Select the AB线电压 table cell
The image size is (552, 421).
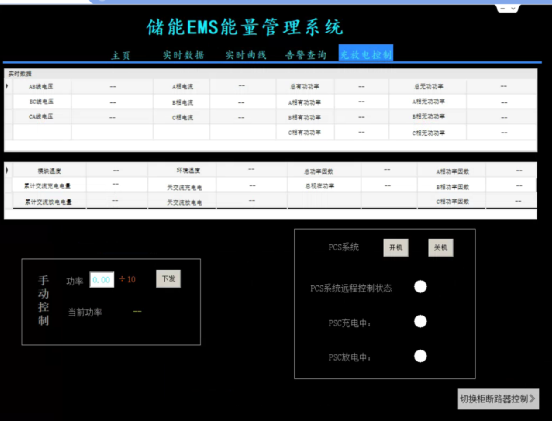42,87
